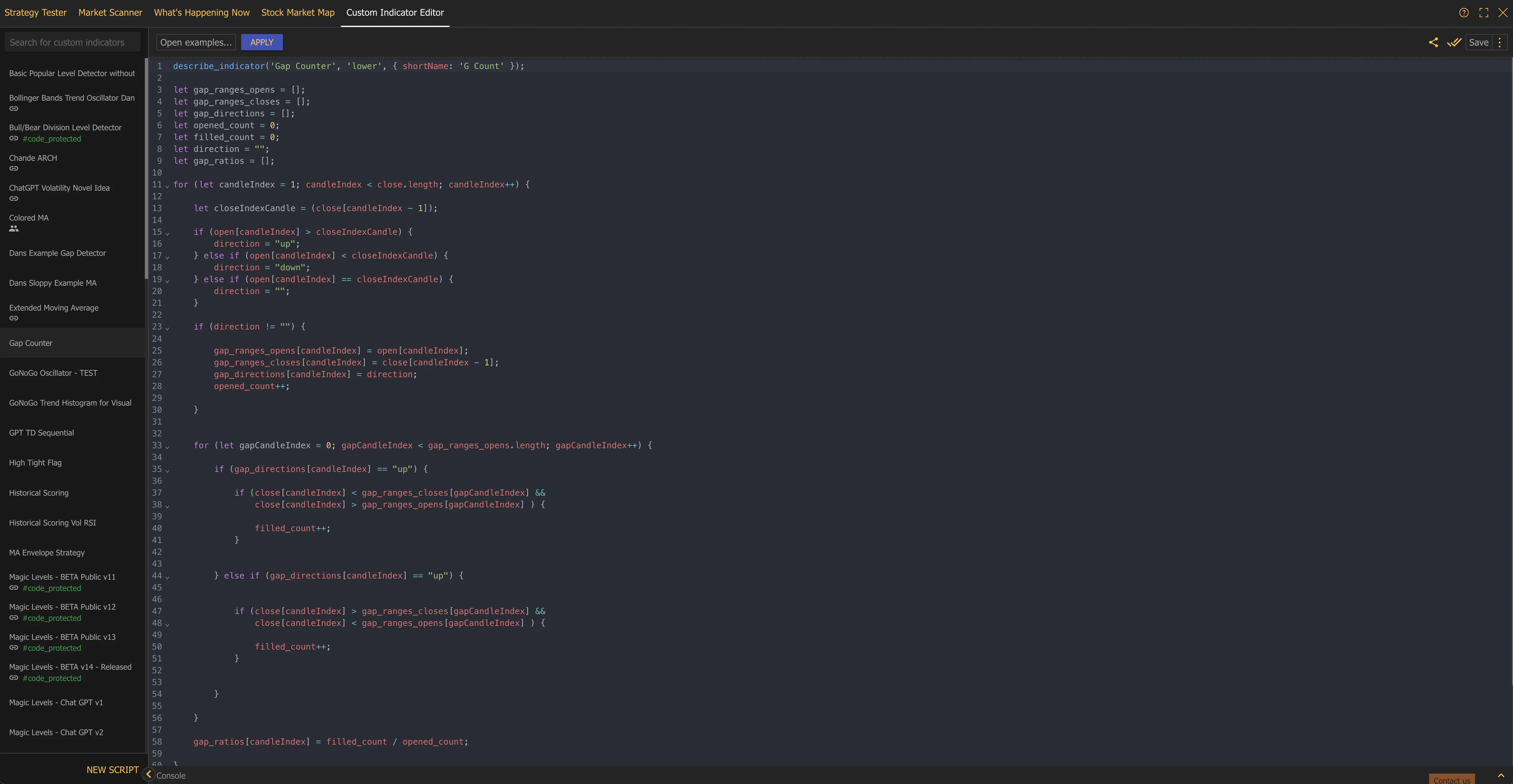Switch to the Strategy Tester tab

[35, 12]
